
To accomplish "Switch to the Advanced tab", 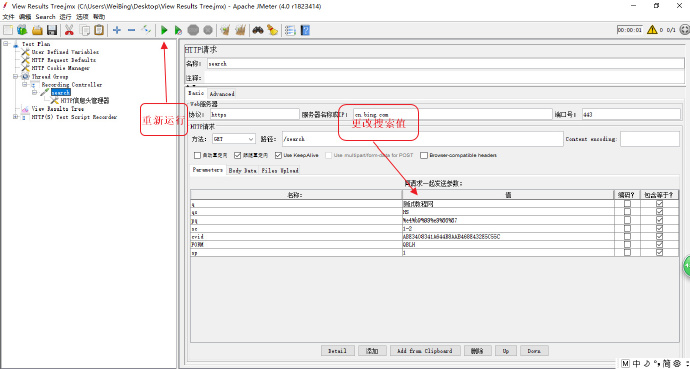I will coord(222,94).
